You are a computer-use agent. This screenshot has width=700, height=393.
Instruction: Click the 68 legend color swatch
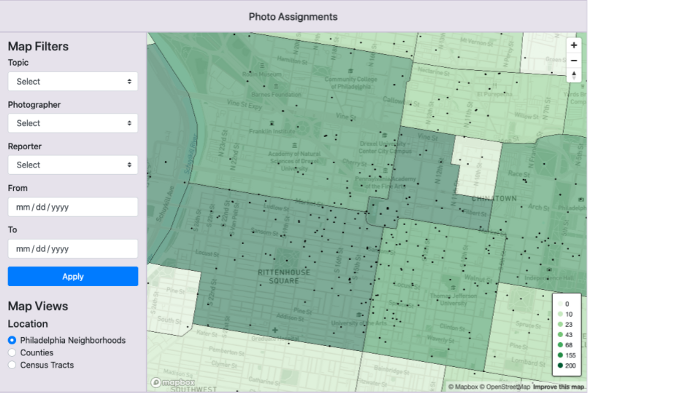tap(560, 345)
